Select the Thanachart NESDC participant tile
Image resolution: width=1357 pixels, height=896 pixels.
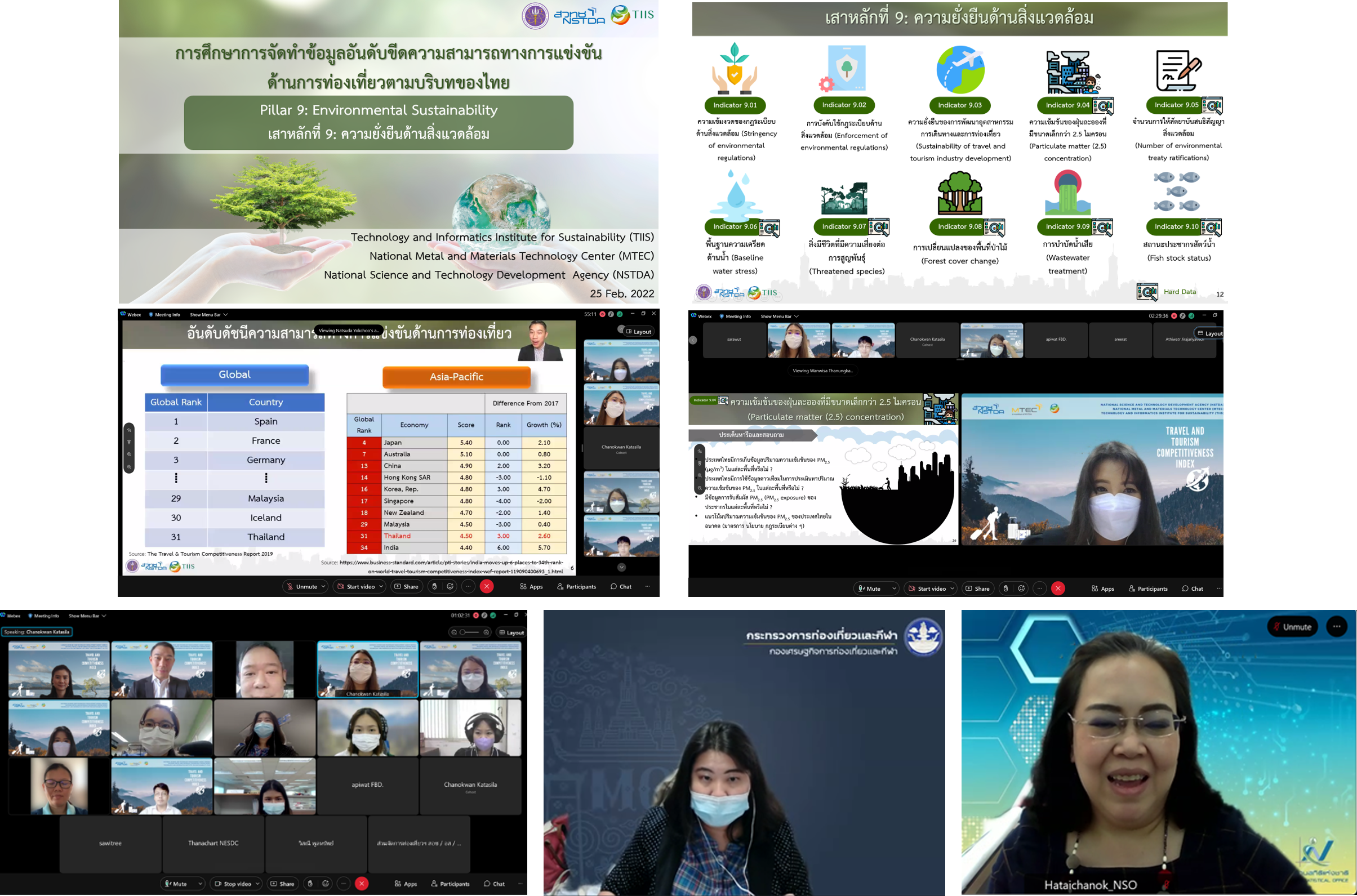coord(213,843)
